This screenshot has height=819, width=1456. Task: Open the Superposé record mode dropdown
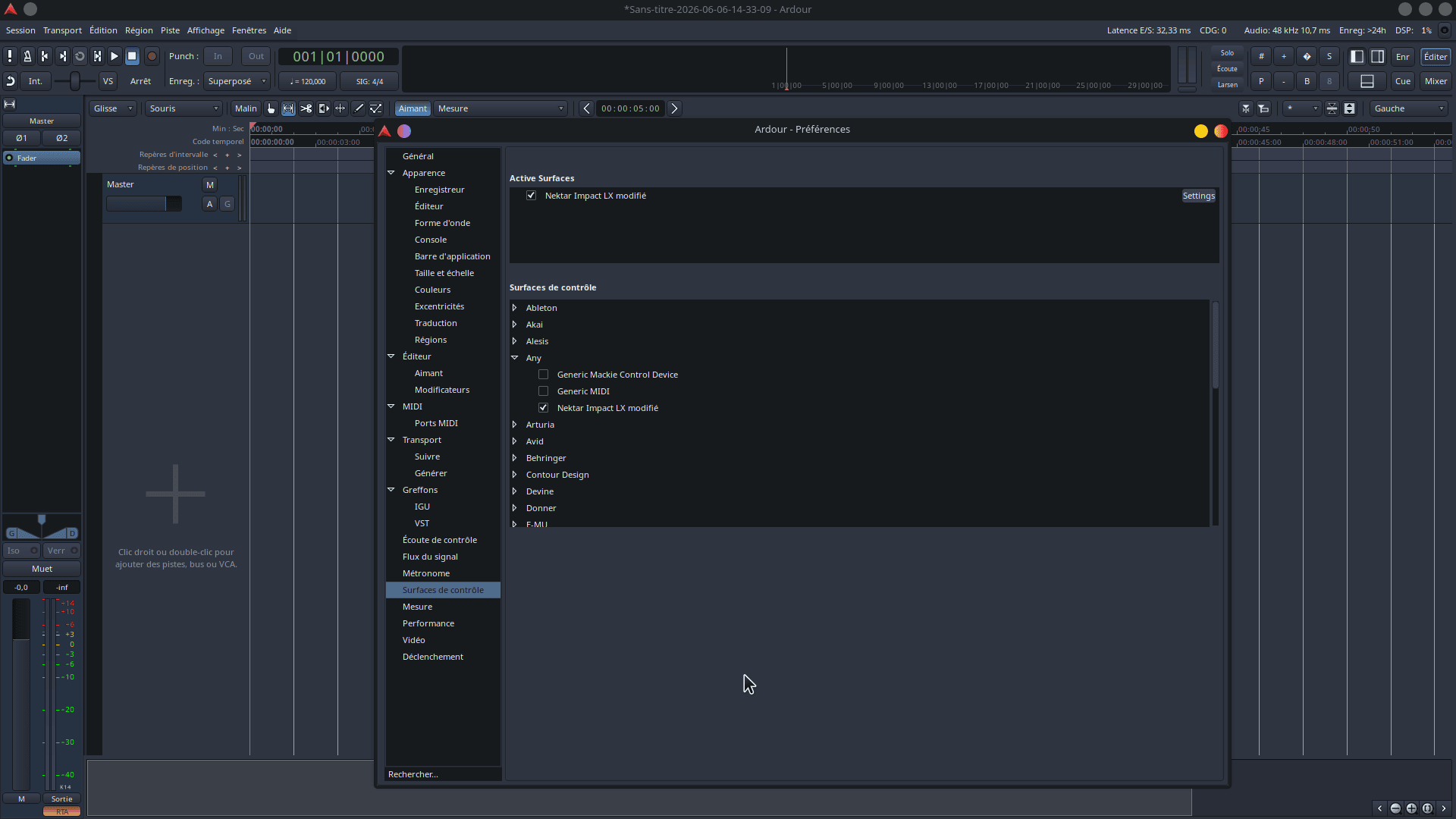coord(237,81)
